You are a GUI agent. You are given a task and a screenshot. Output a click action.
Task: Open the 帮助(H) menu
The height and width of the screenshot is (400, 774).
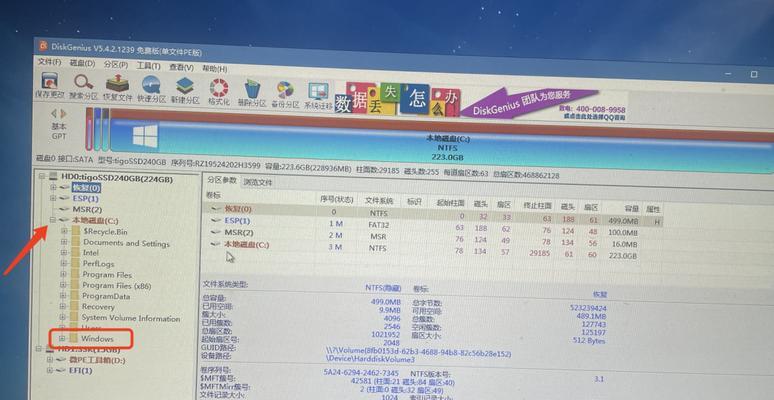215,69
